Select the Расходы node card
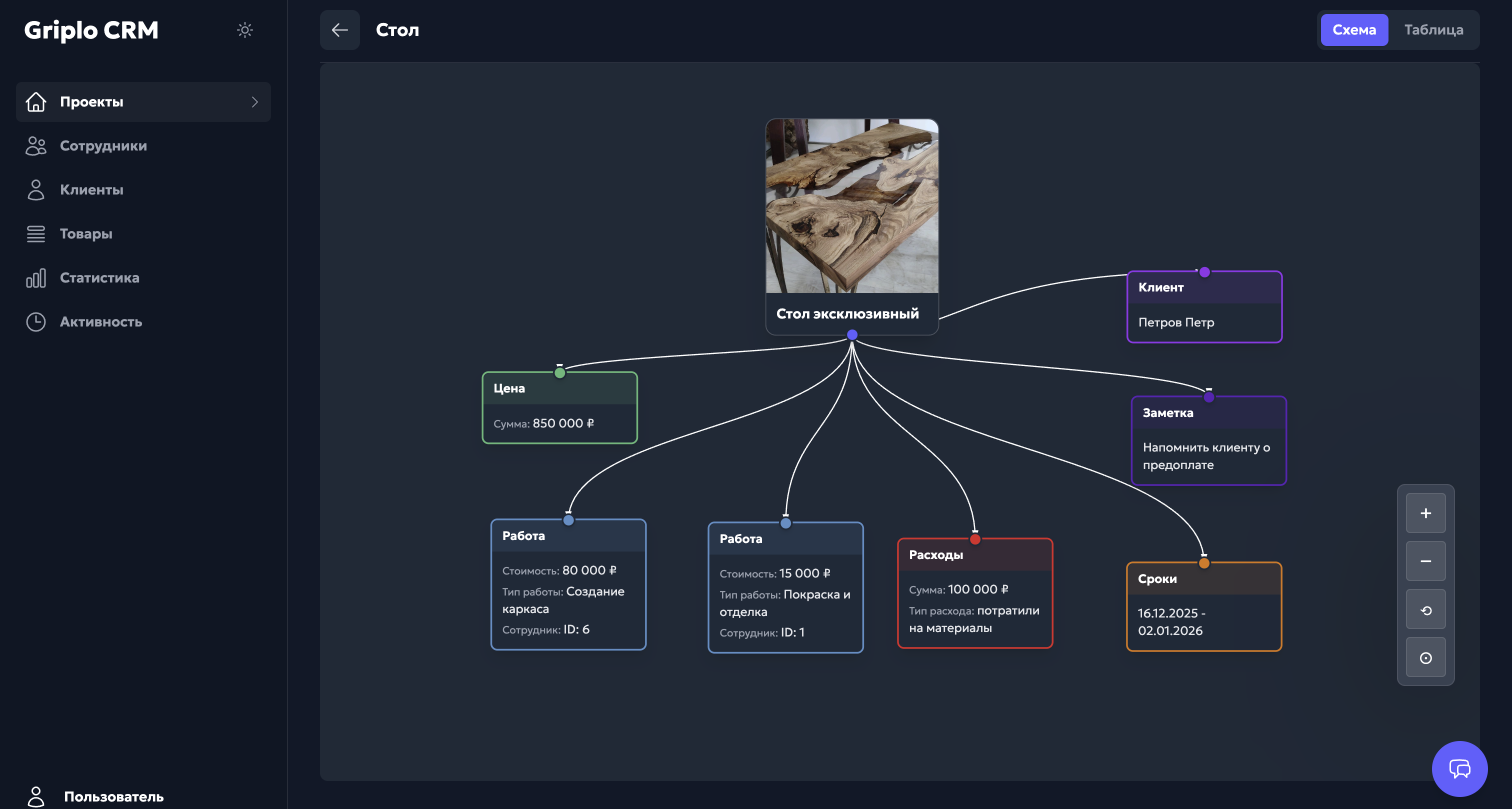1512x809 pixels. pos(974,592)
